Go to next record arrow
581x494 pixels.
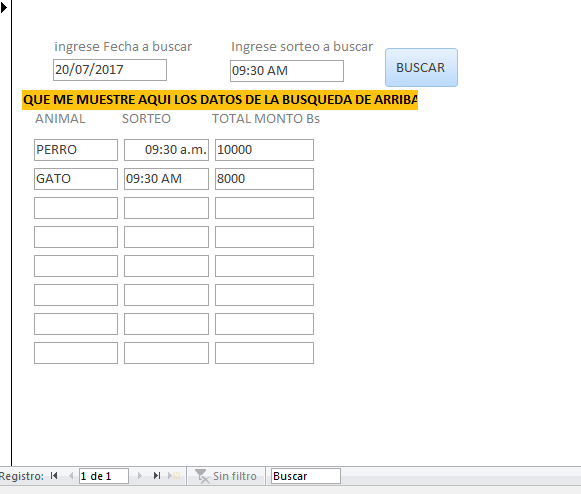pos(140,476)
